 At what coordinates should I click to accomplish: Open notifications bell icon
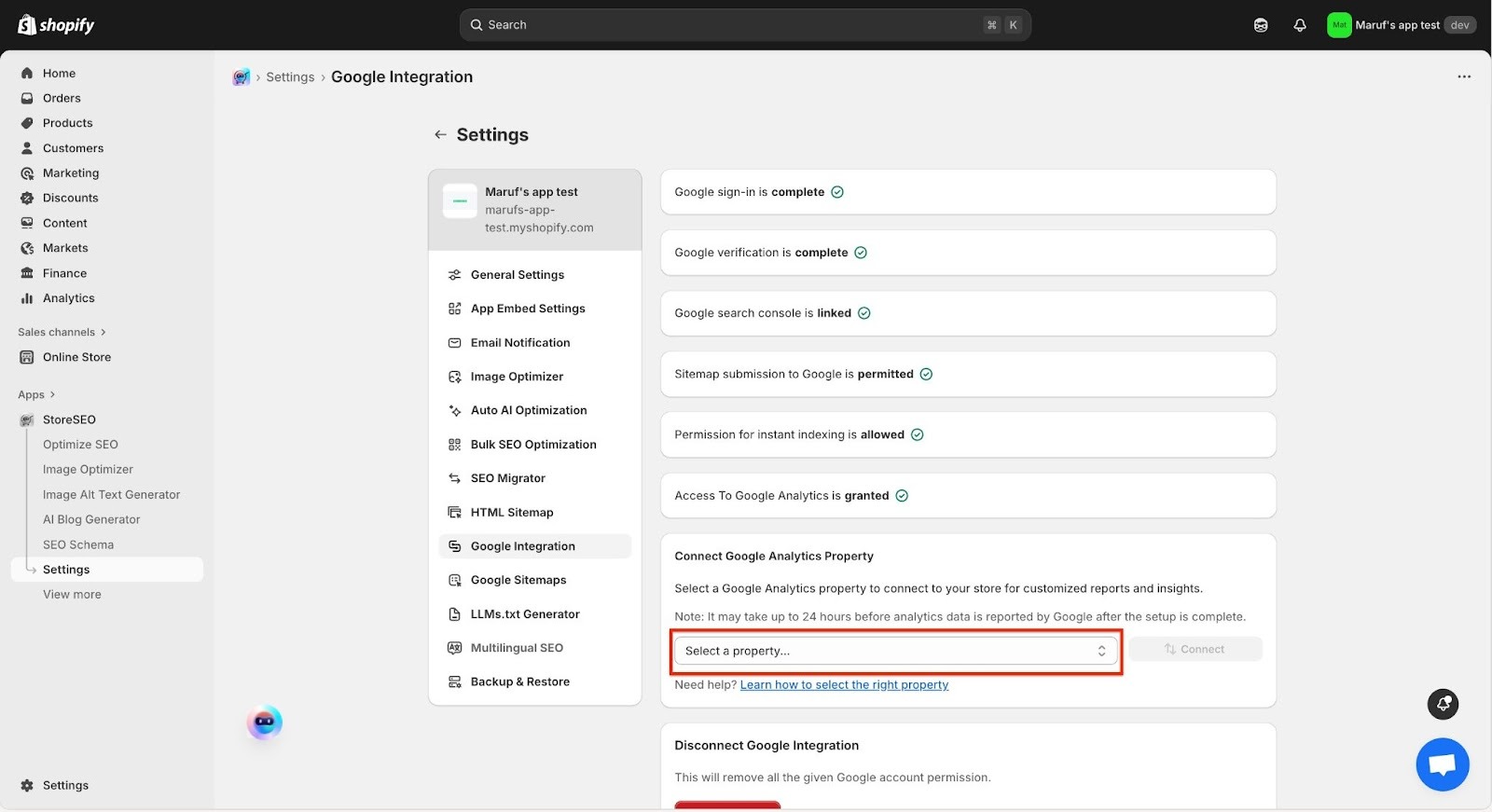[1300, 25]
